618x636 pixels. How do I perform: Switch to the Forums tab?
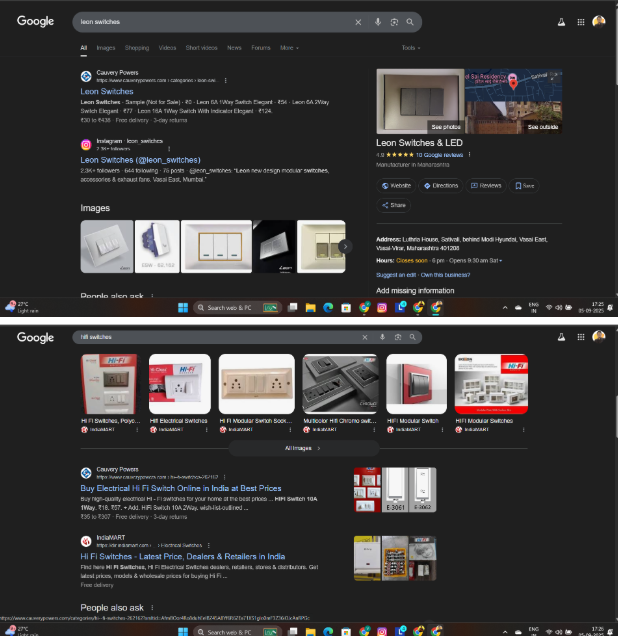(x=260, y=48)
